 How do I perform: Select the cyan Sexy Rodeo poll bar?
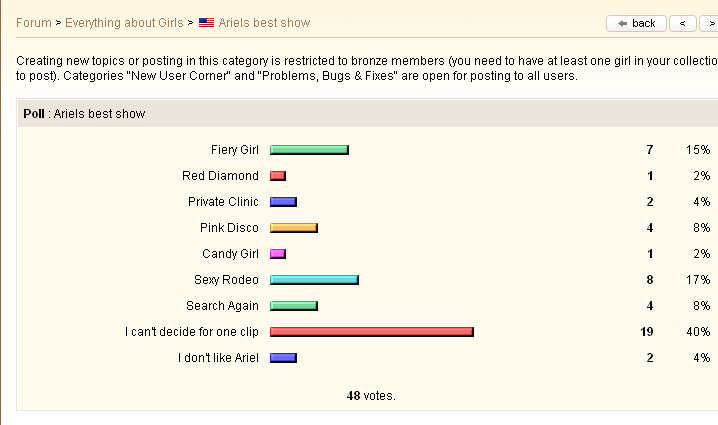click(x=314, y=280)
